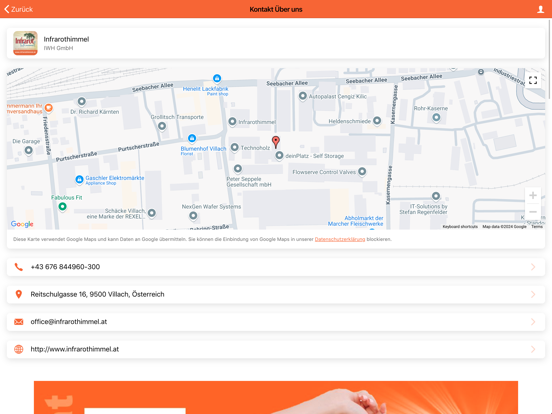
Task: Open the Datenschutzerklärung link
Action: click(x=340, y=239)
